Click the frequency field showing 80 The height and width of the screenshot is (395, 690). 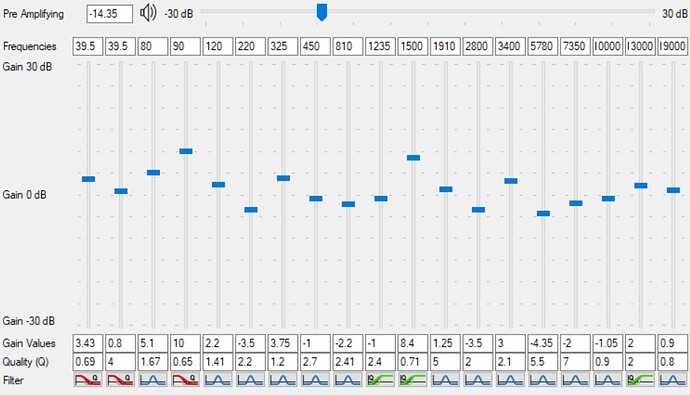point(153,46)
